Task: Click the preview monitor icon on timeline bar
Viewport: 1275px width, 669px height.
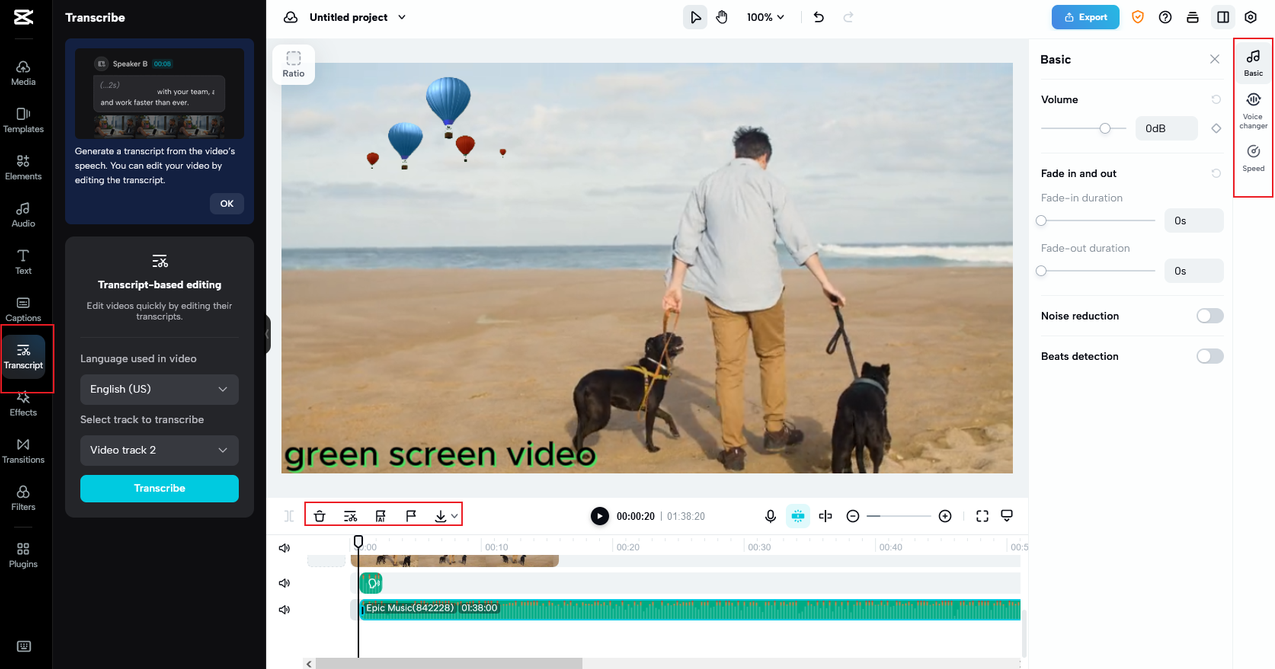Action: [1007, 516]
